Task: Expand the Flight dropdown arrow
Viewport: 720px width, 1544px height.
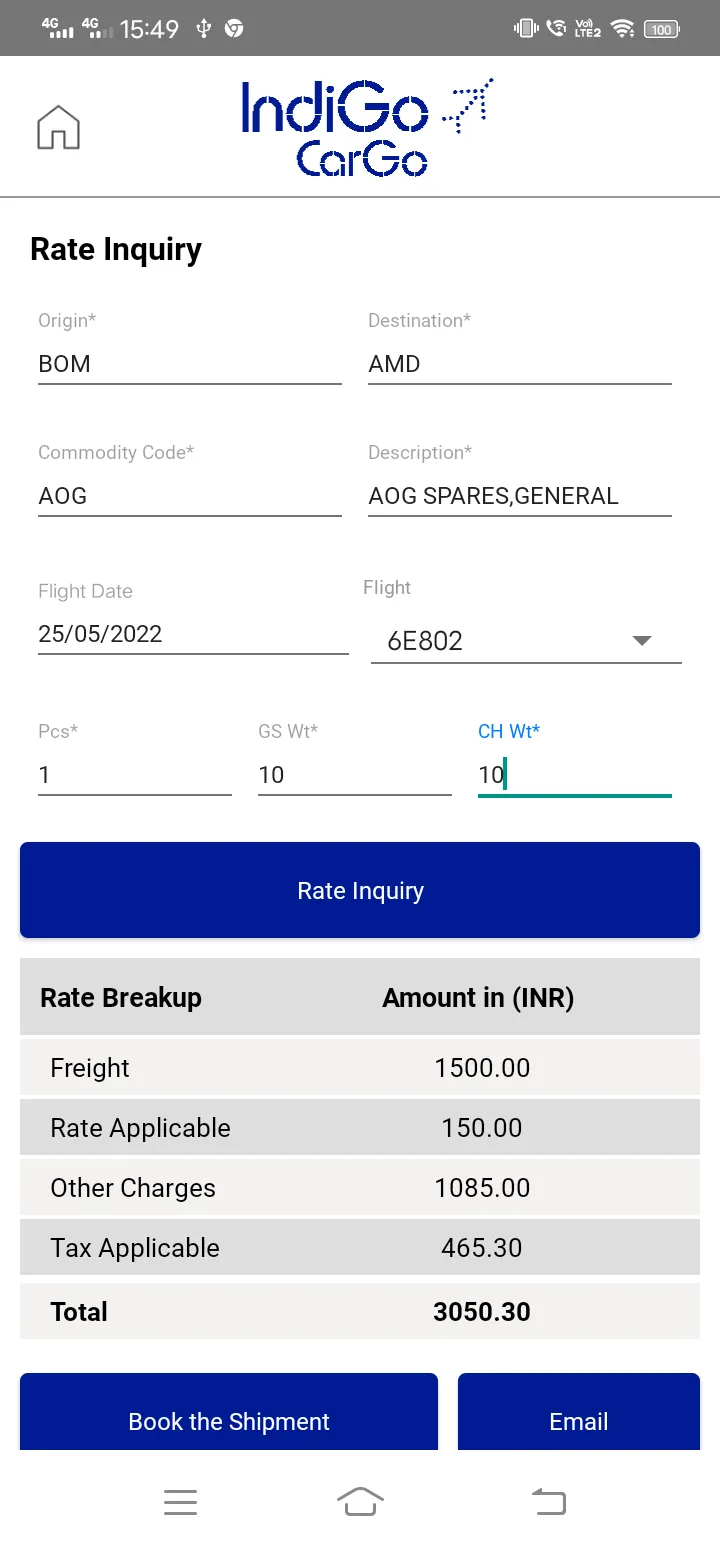Action: coord(642,641)
